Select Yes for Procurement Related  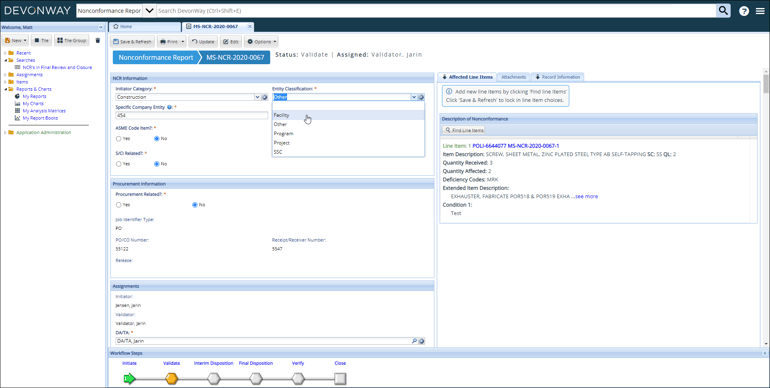click(118, 205)
